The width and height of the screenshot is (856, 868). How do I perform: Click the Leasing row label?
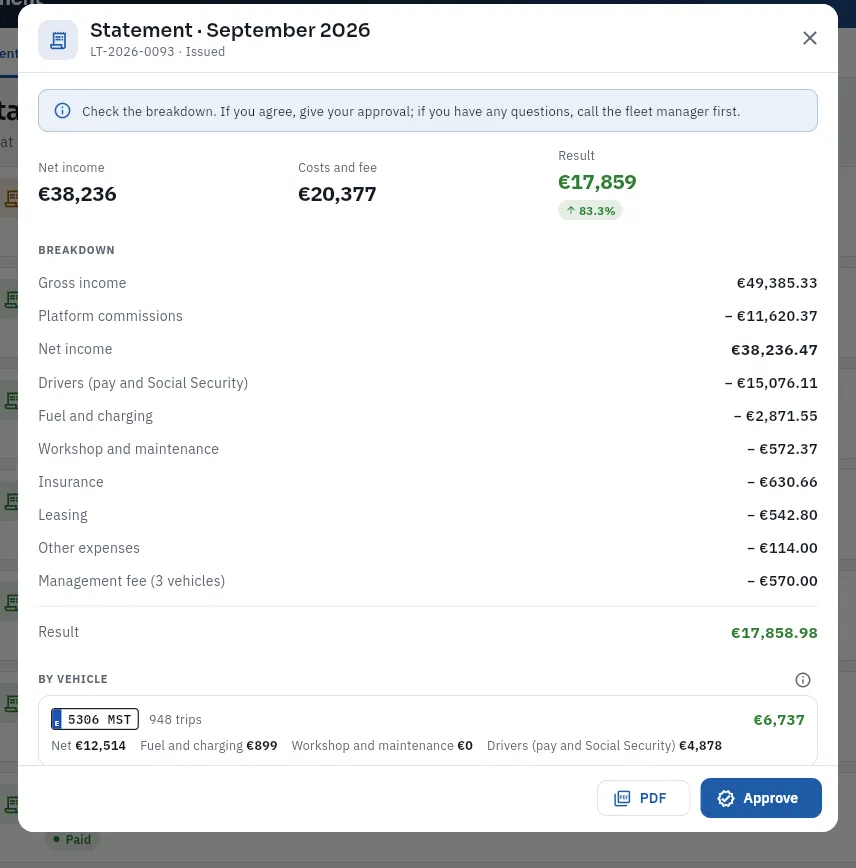[x=63, y=515]
